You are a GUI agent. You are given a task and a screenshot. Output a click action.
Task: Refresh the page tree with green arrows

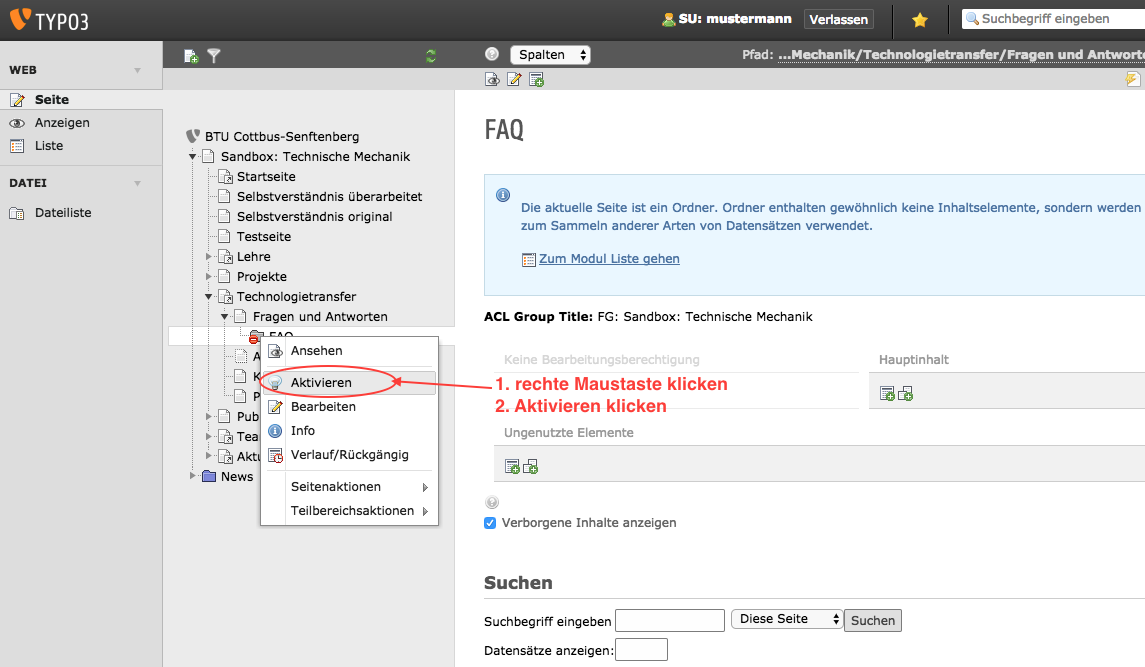[x=431, y=56]
